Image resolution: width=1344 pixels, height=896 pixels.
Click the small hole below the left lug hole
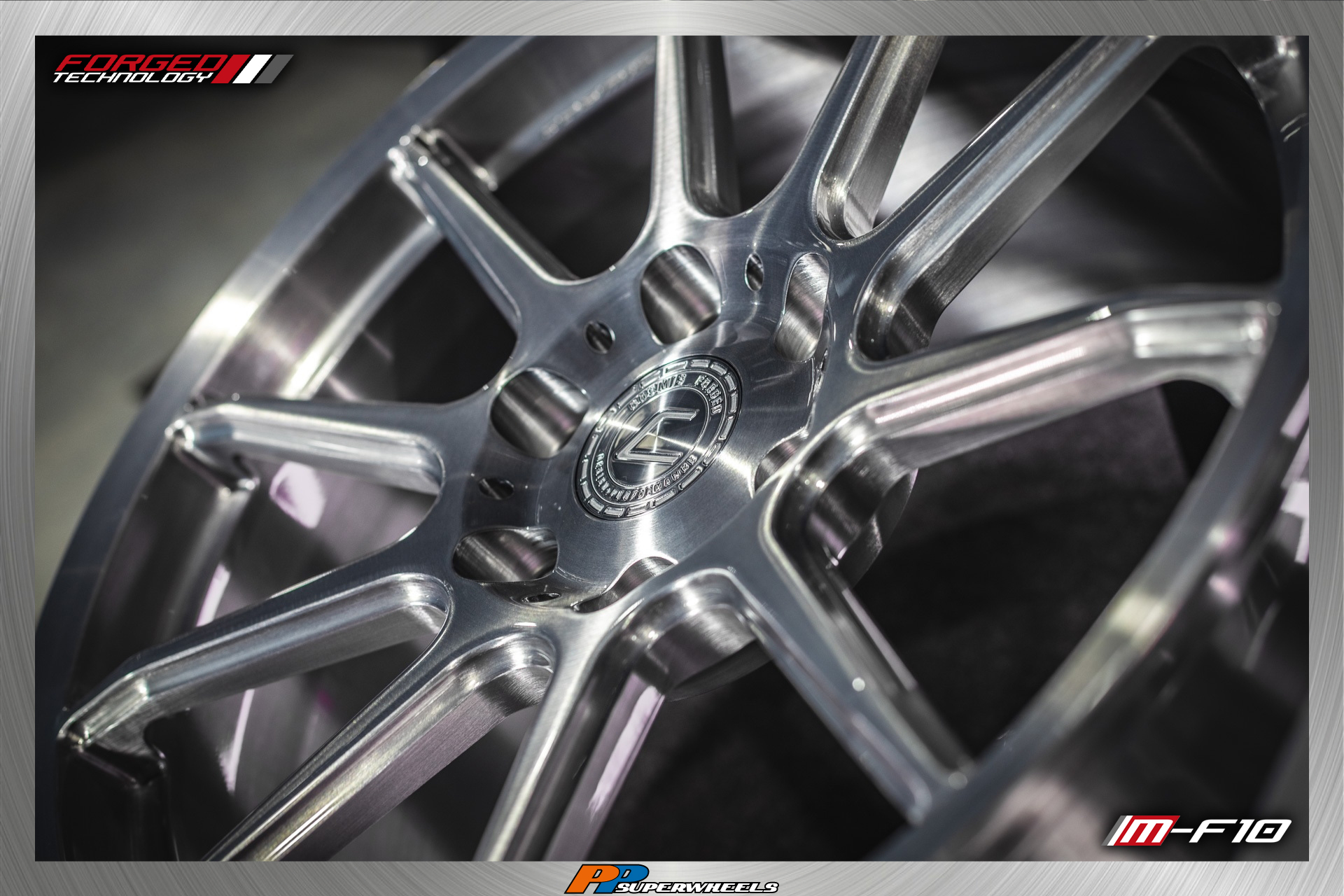coord(496,488)
